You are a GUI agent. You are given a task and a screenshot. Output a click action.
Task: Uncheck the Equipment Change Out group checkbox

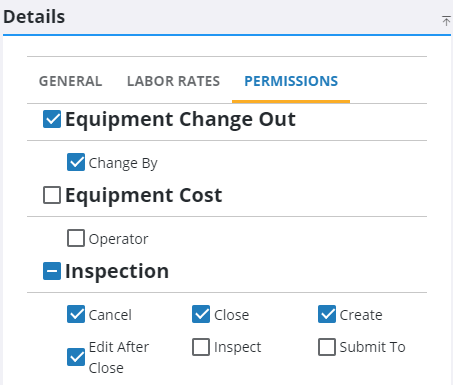[x=52, y=119]
